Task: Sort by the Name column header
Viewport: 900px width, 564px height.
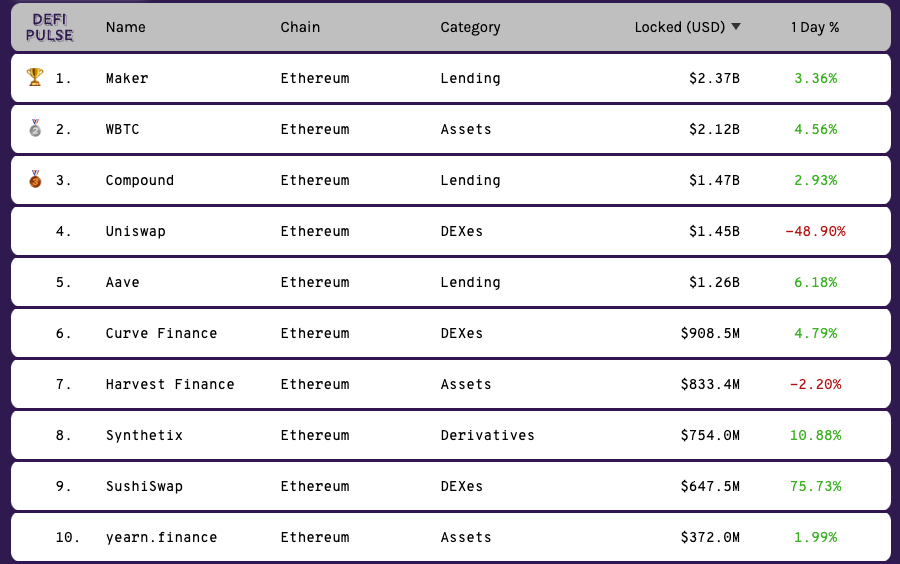Action: click(126, 27)
